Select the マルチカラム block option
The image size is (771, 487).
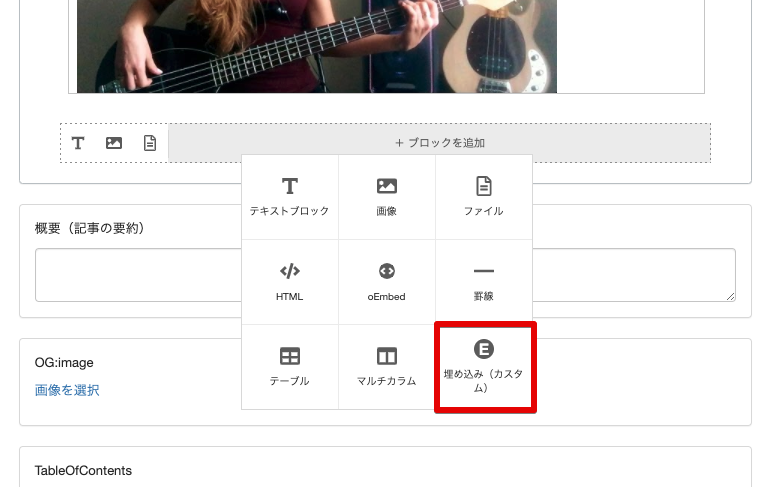(x=386, y=366)
